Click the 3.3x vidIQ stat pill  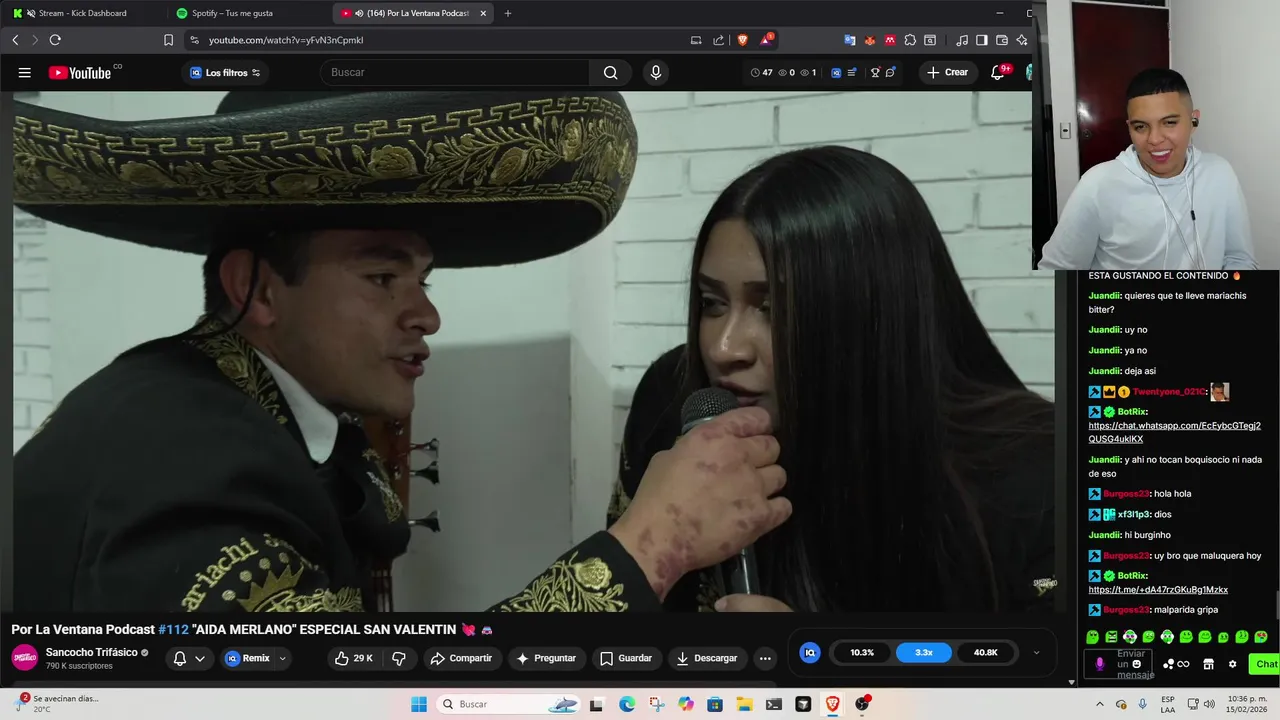pos(924,652)
